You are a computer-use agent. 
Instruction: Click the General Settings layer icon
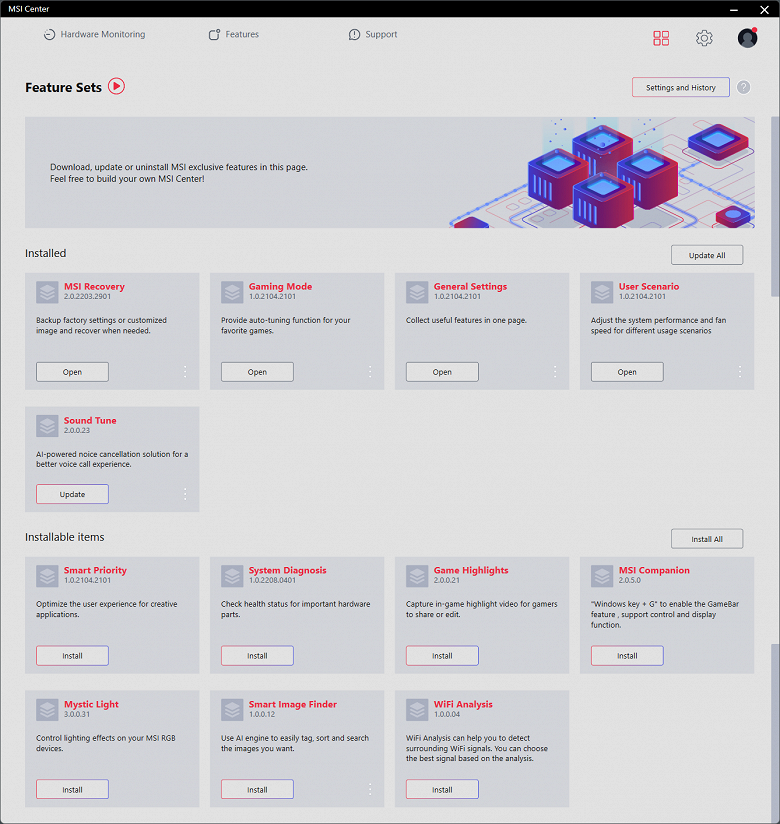tap(417, 292)
